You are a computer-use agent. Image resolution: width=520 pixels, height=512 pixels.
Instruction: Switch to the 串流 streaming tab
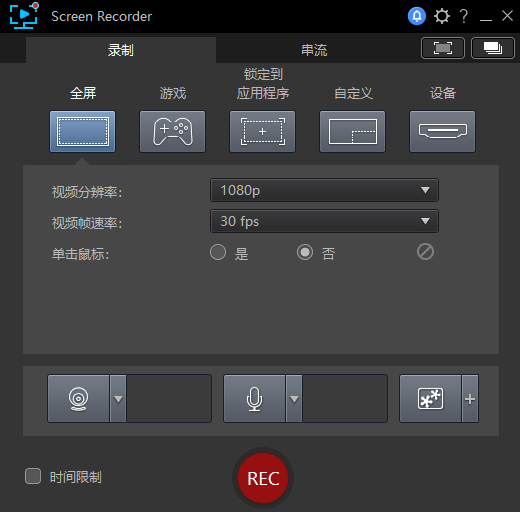(x=314, y=50)
